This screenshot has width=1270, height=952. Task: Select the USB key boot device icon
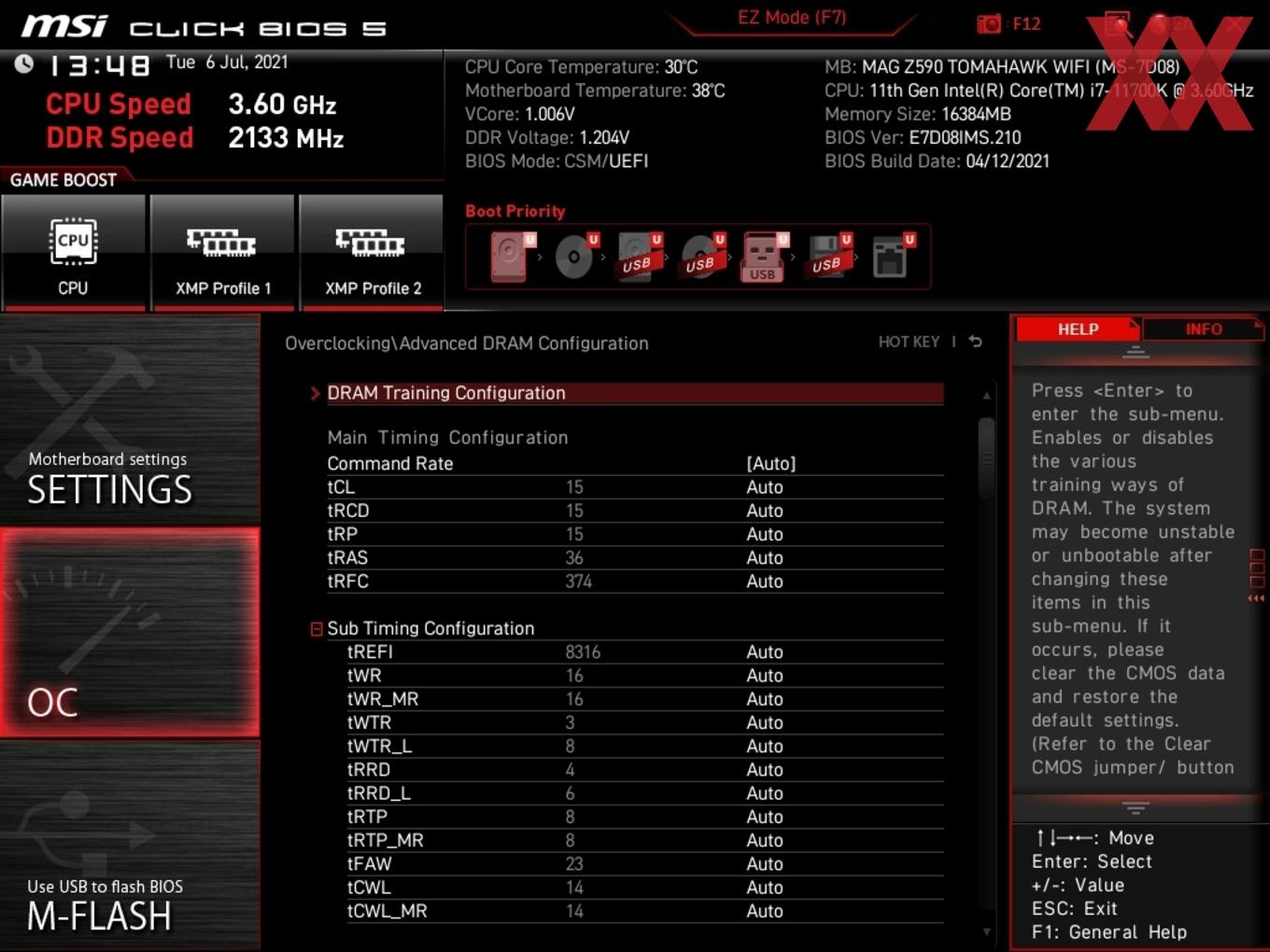(x=765, y=257)
